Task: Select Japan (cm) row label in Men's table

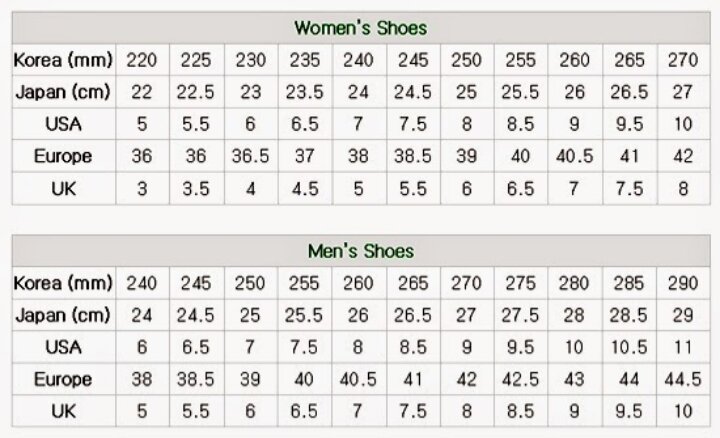Action: 63,315
